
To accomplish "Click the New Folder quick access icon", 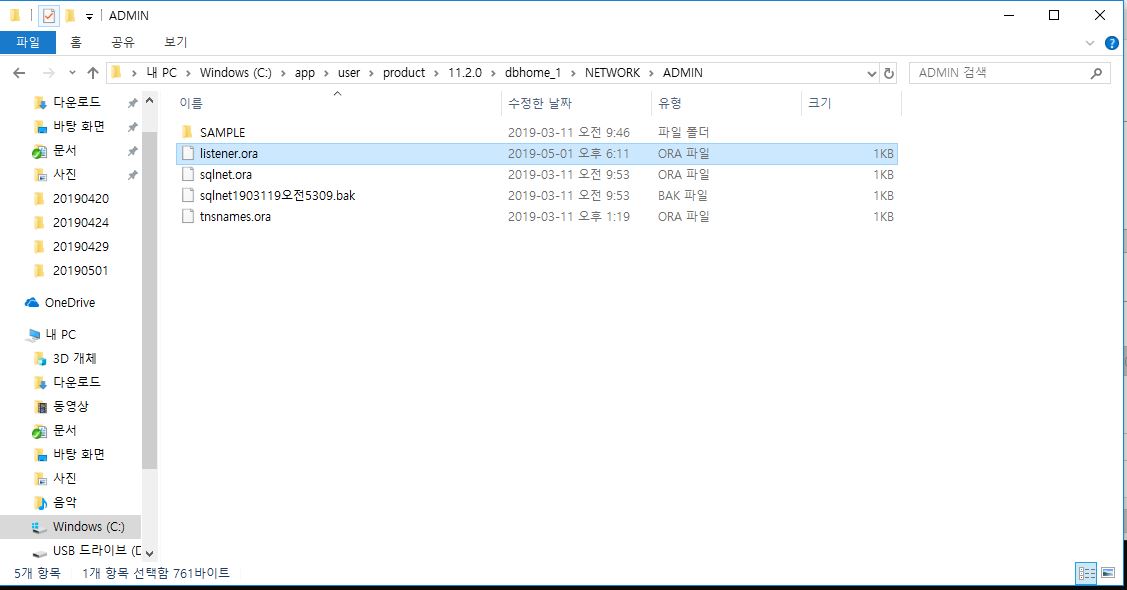I will [70, 15].
